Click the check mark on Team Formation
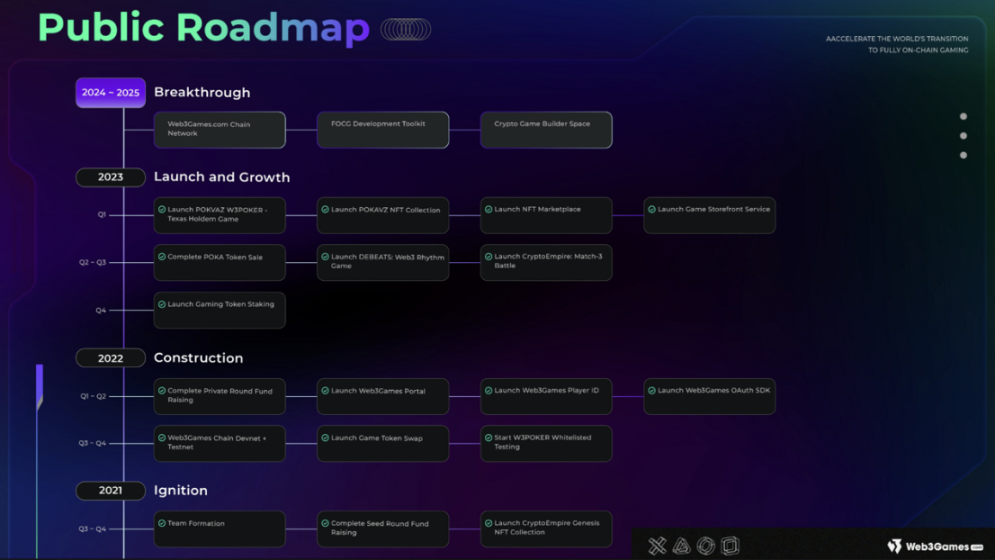 point(162,523)
